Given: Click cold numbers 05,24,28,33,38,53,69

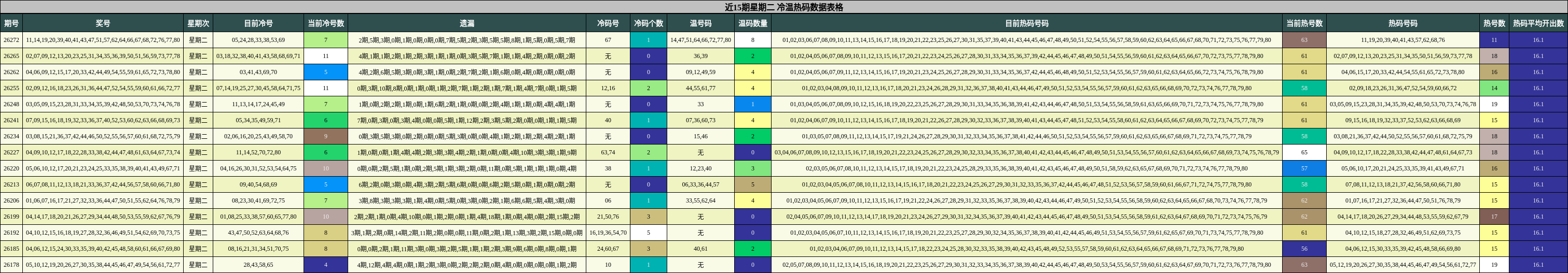Looking at the screenshot, I should click(x=258, y=40).
